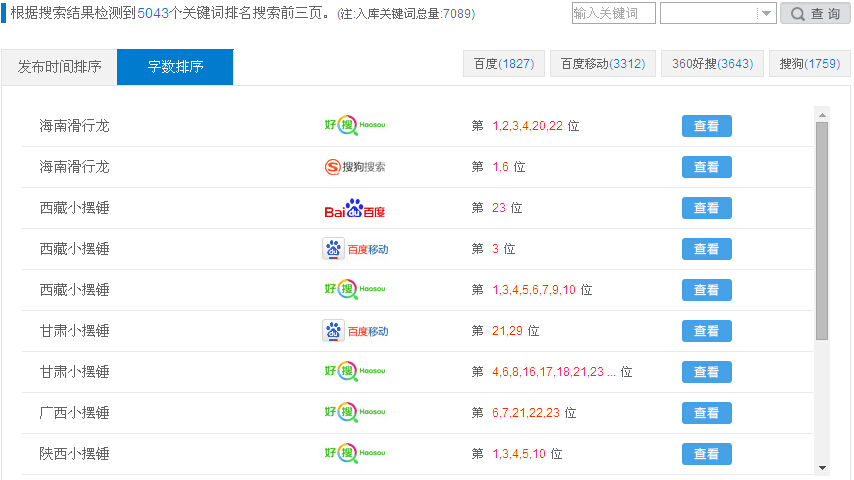Click 查看 for 陕西小摆锤 row
854x480 pixels.
click(x=706, y=454)
